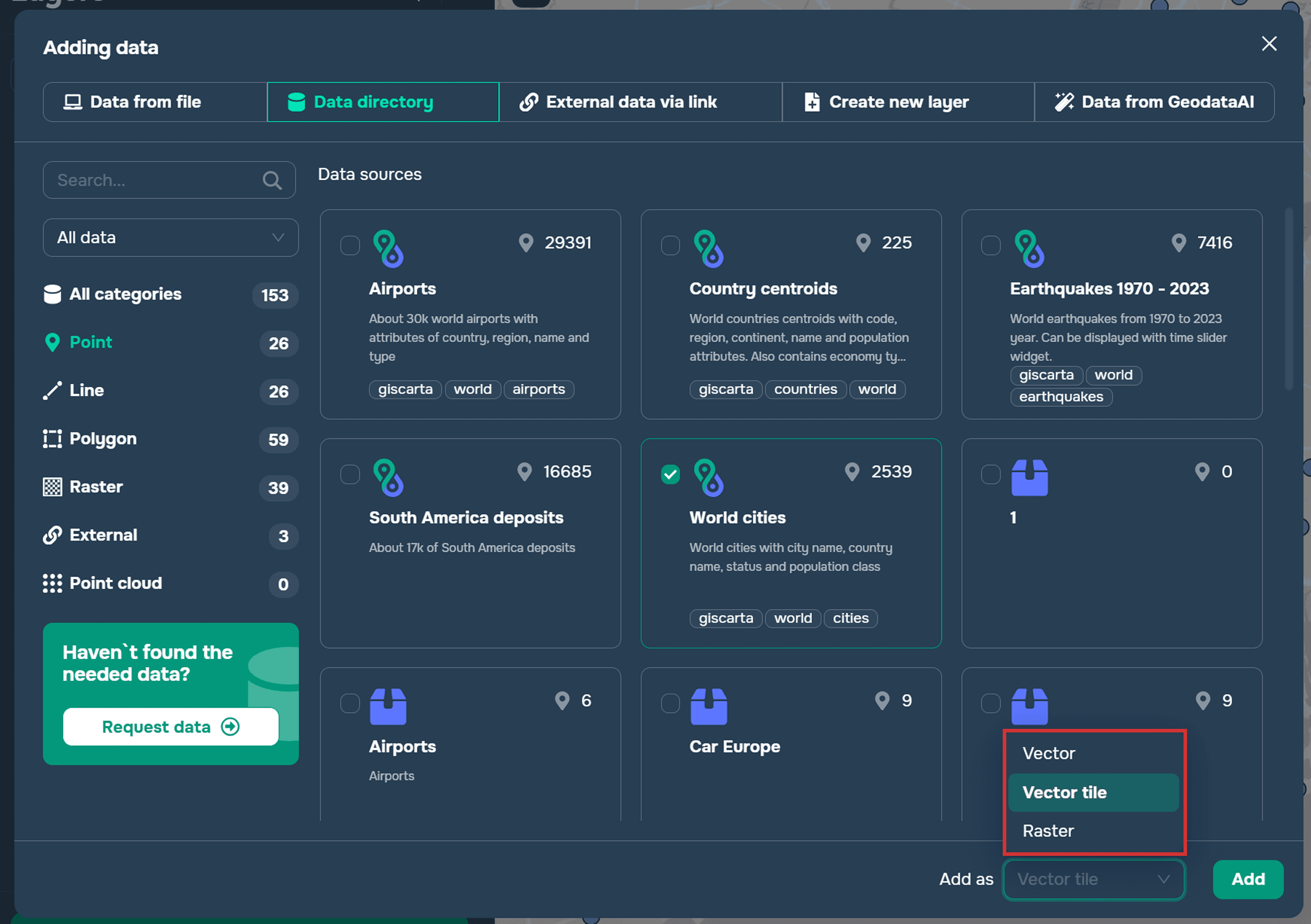Filter by Polygon category
The width and height of the screenshot is (1311, 924).
click(x=171, y=439)
